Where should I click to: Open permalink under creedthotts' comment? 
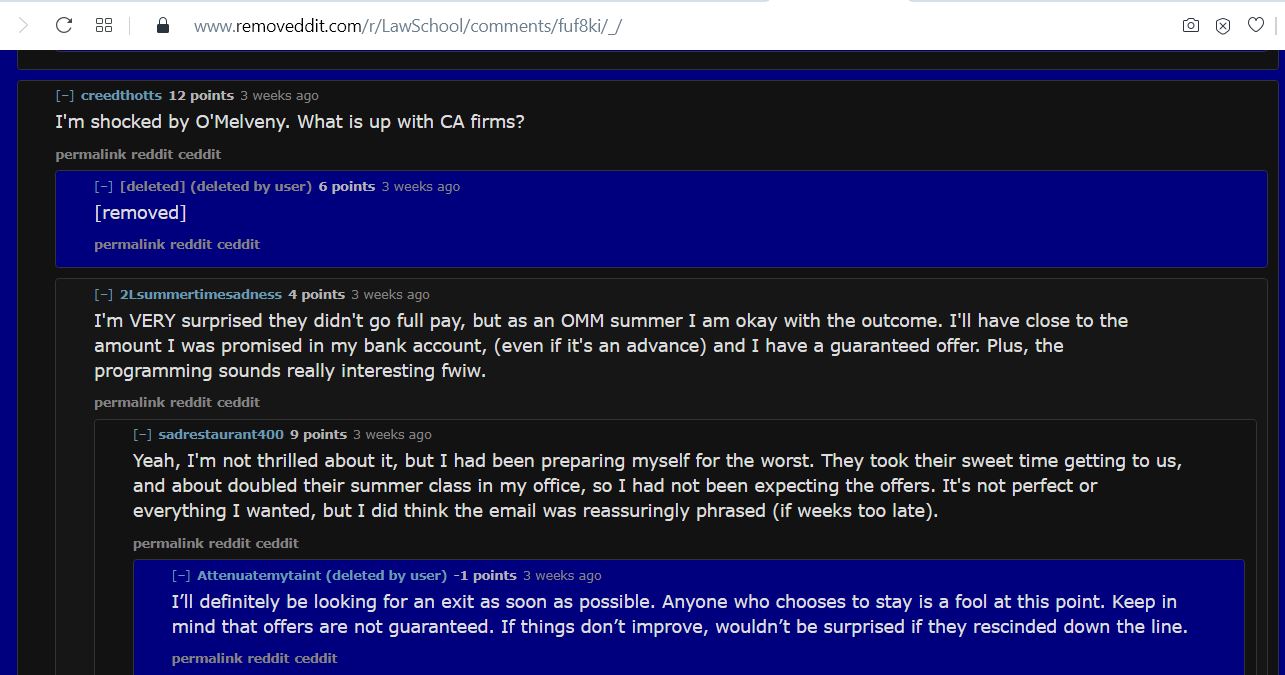coord(81,155)
